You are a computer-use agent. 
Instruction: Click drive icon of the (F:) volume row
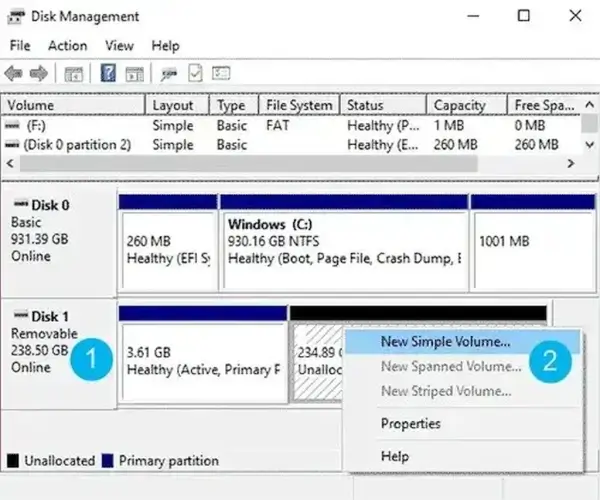tap(12, 125)
